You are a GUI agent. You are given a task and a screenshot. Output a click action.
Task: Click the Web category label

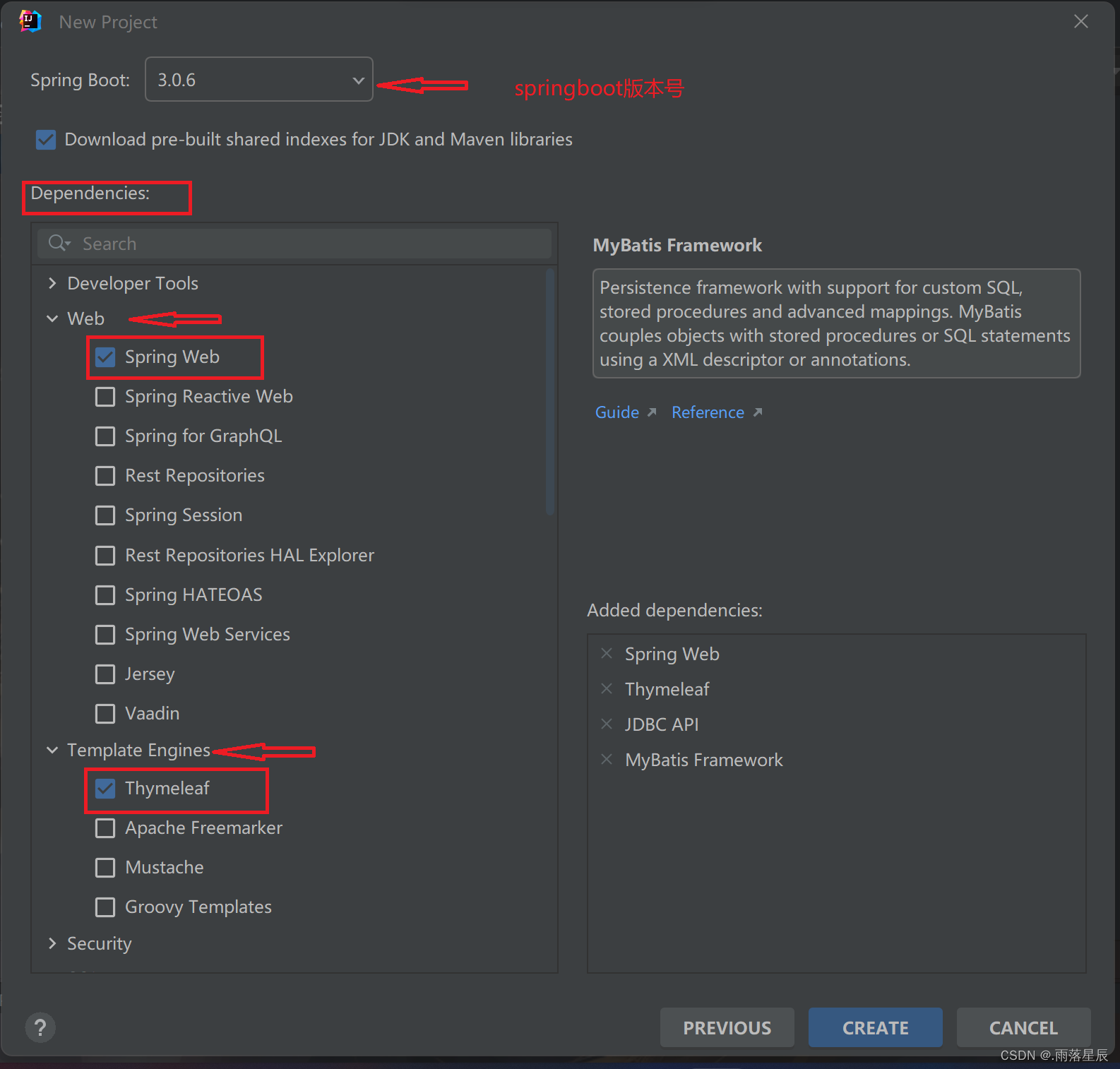(x=85, y=318)
